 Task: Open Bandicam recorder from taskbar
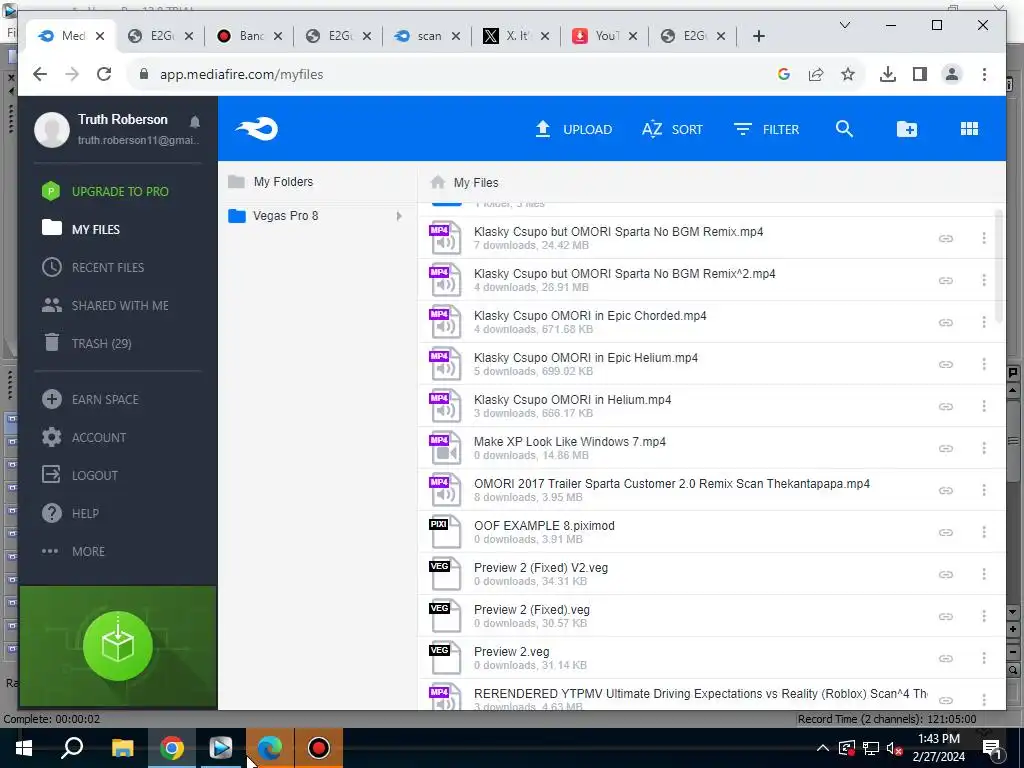319,748
